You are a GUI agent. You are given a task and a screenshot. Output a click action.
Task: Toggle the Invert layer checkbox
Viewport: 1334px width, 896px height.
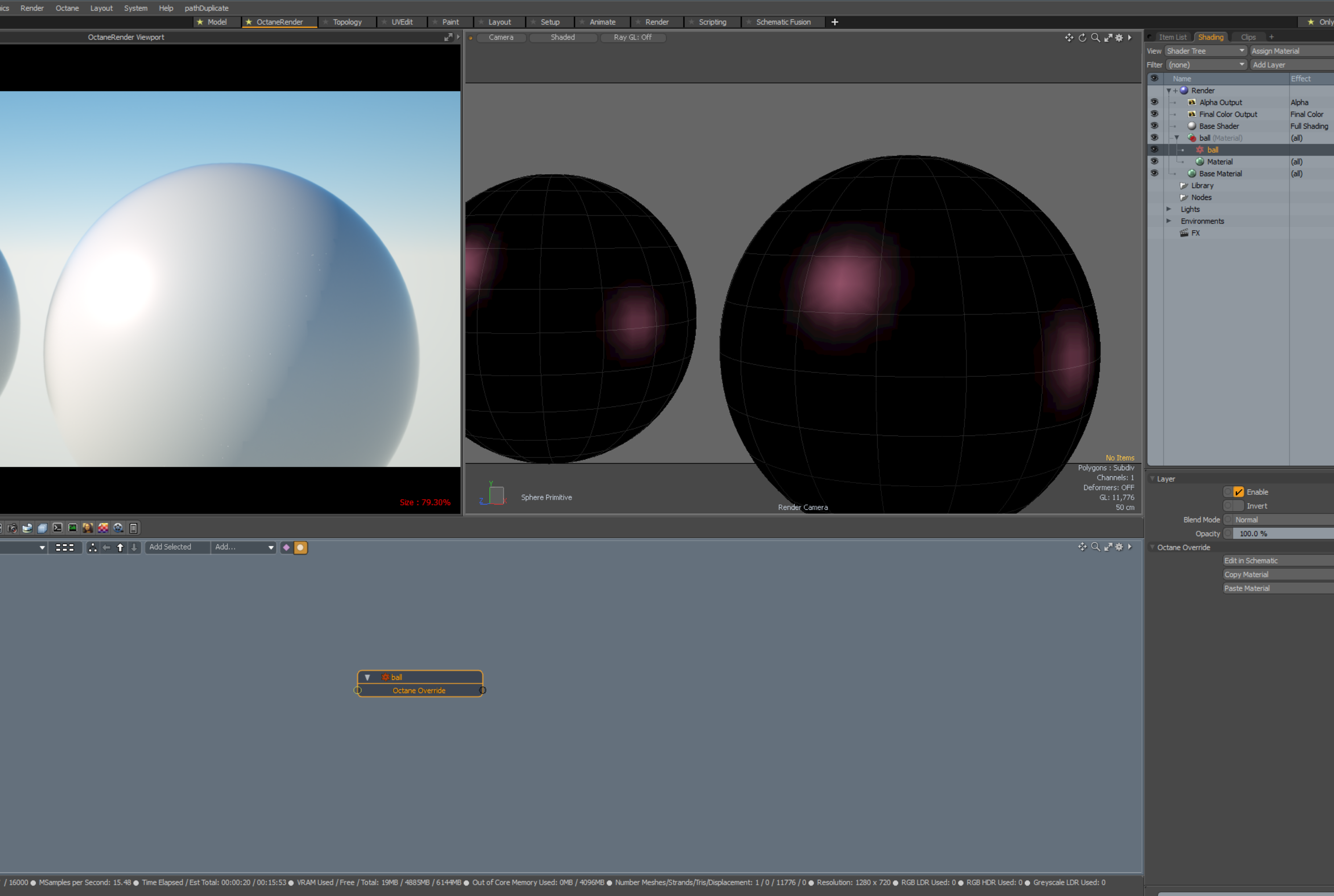1238,506
